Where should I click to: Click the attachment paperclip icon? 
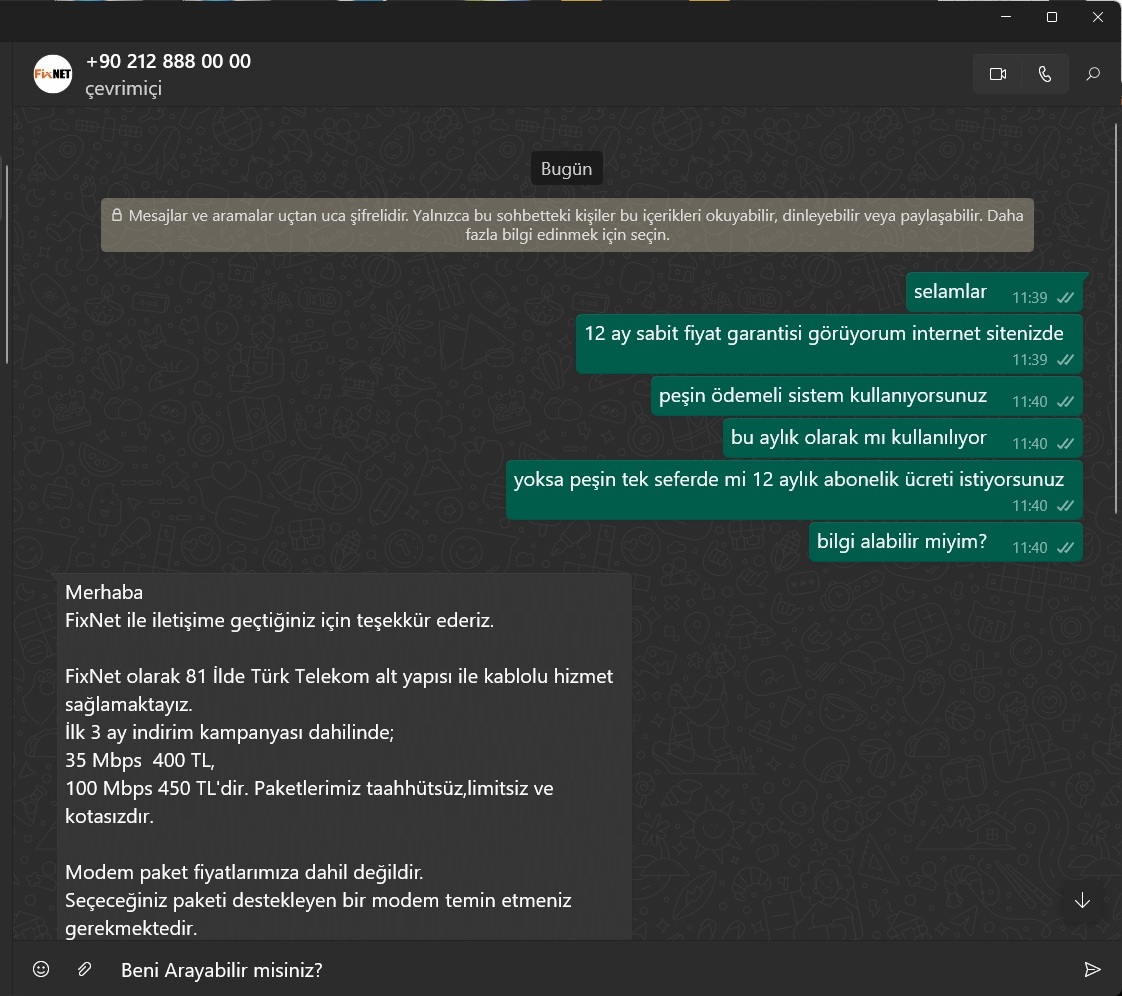coord(85,969)
